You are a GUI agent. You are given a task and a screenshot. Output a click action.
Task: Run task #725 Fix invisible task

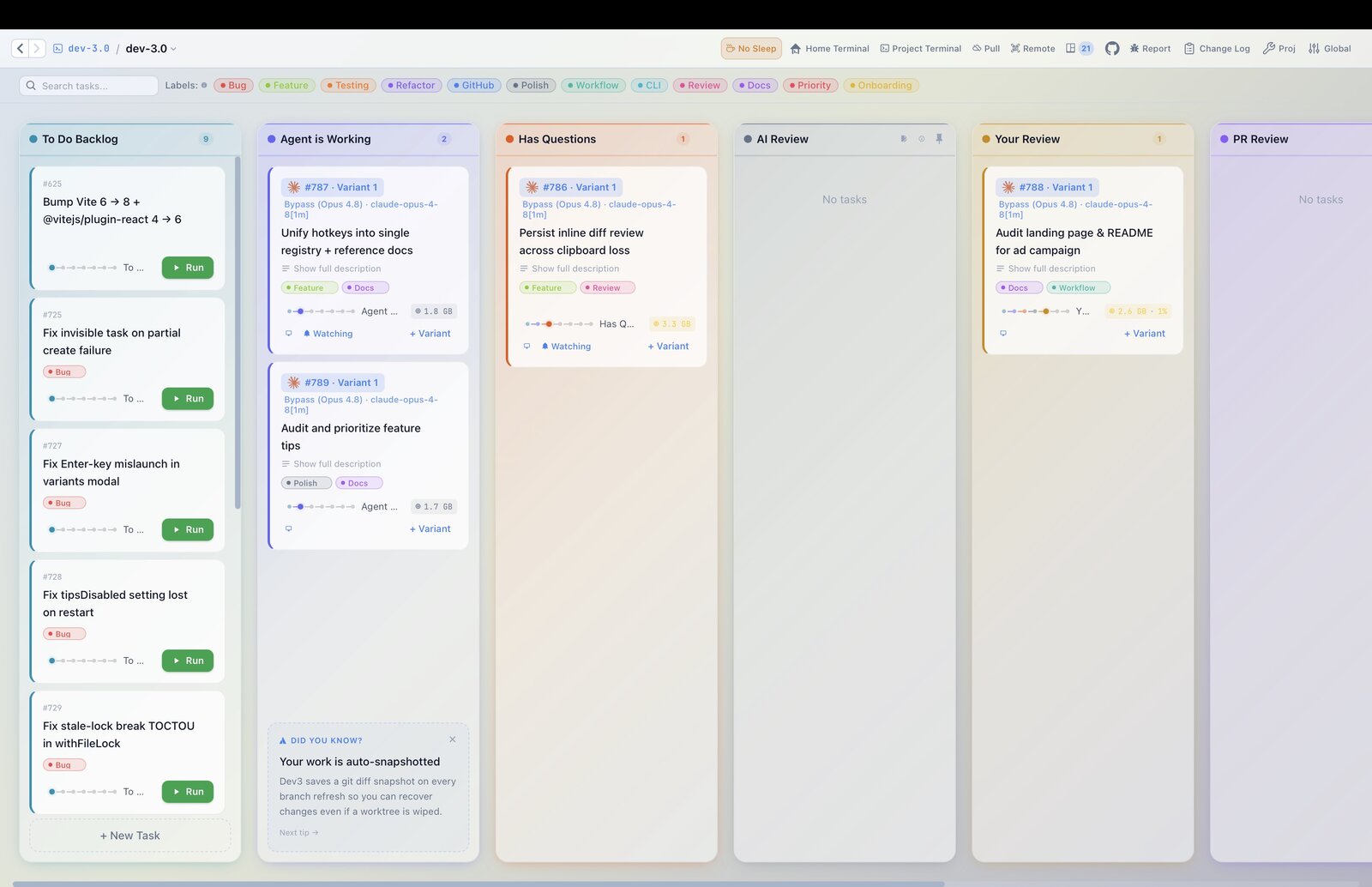pos(188,399)
